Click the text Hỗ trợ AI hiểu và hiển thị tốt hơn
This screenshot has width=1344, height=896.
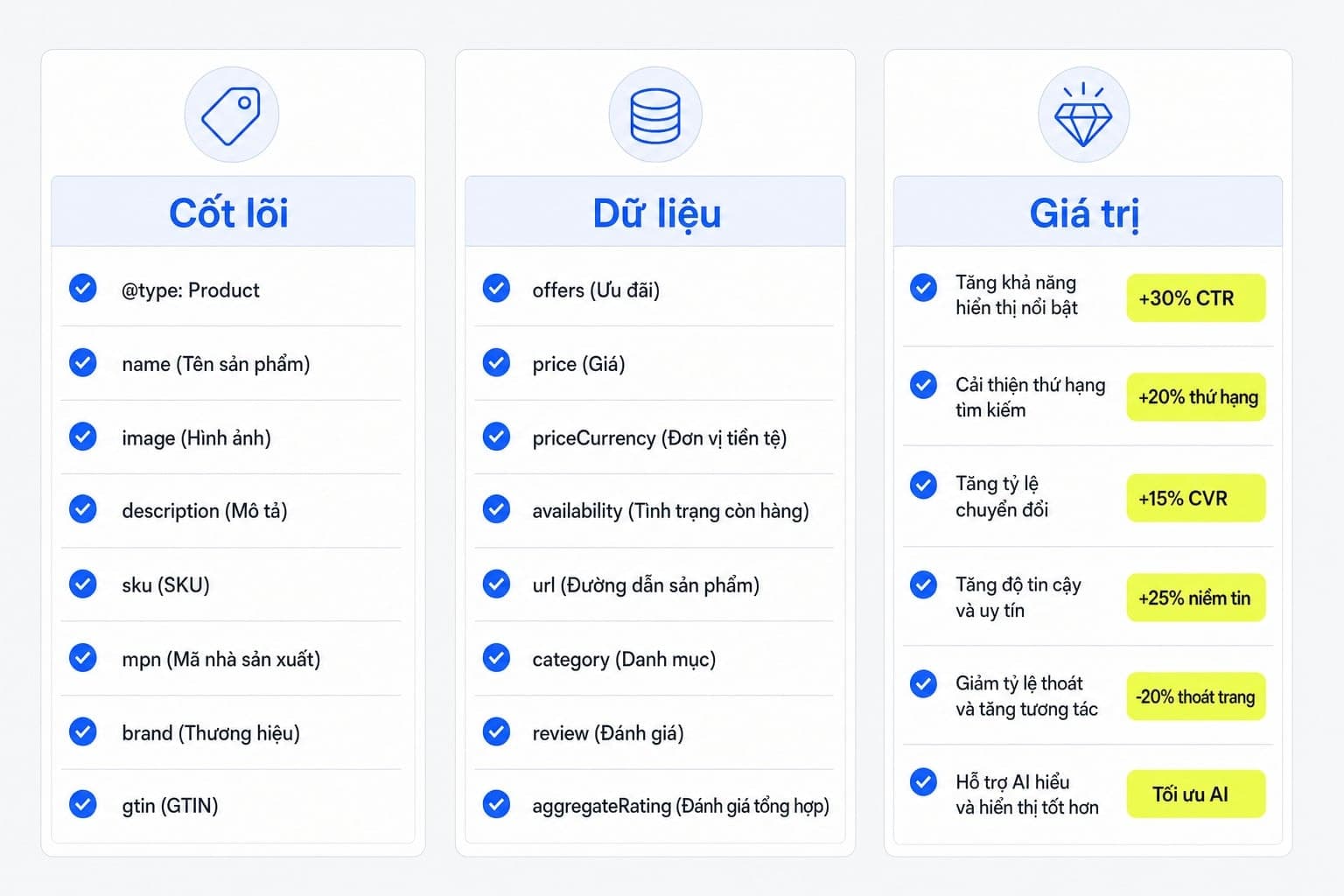(1027, 794)
